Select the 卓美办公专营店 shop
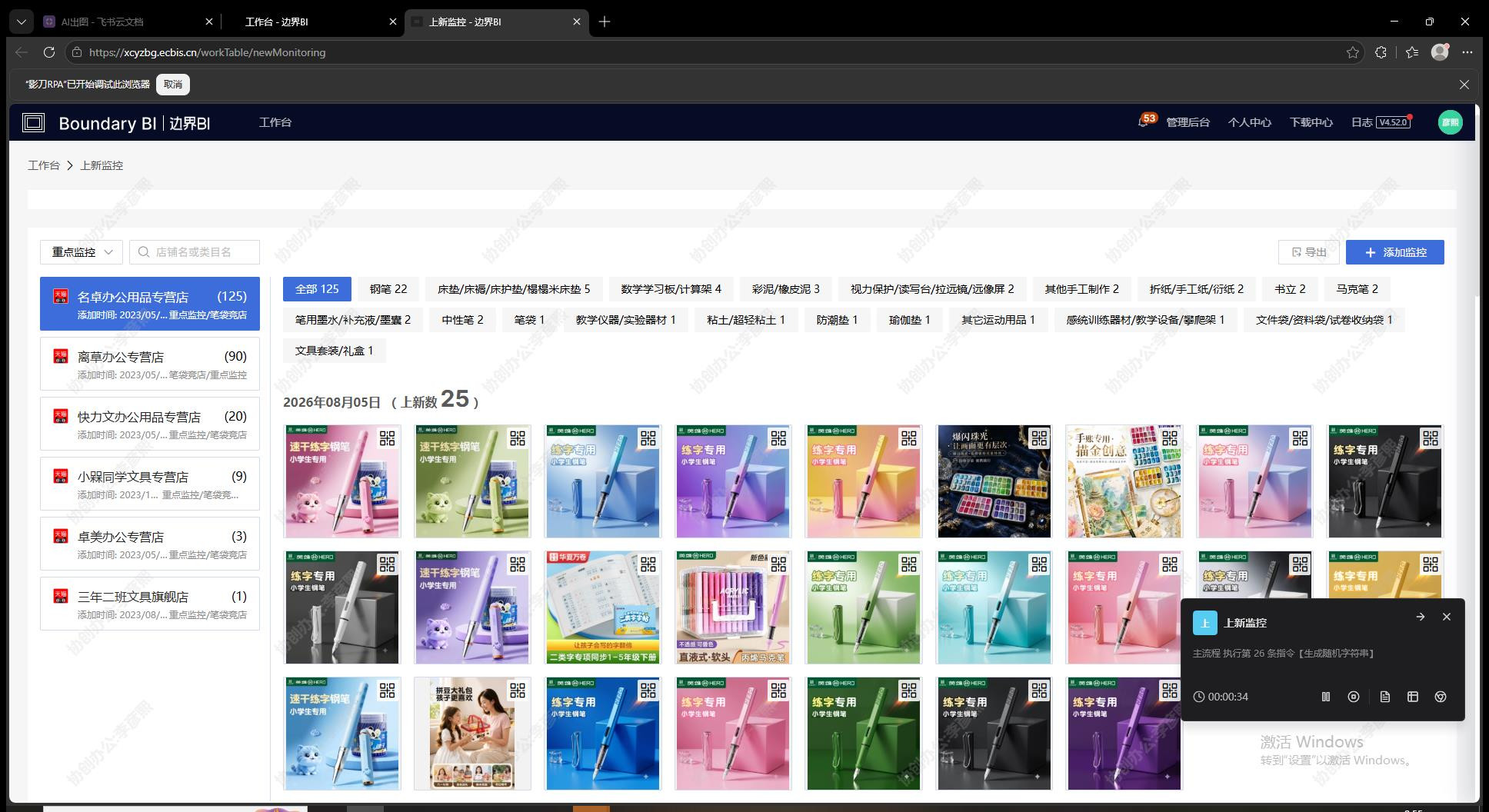The image size is (1489, 812). pos(150,544)
